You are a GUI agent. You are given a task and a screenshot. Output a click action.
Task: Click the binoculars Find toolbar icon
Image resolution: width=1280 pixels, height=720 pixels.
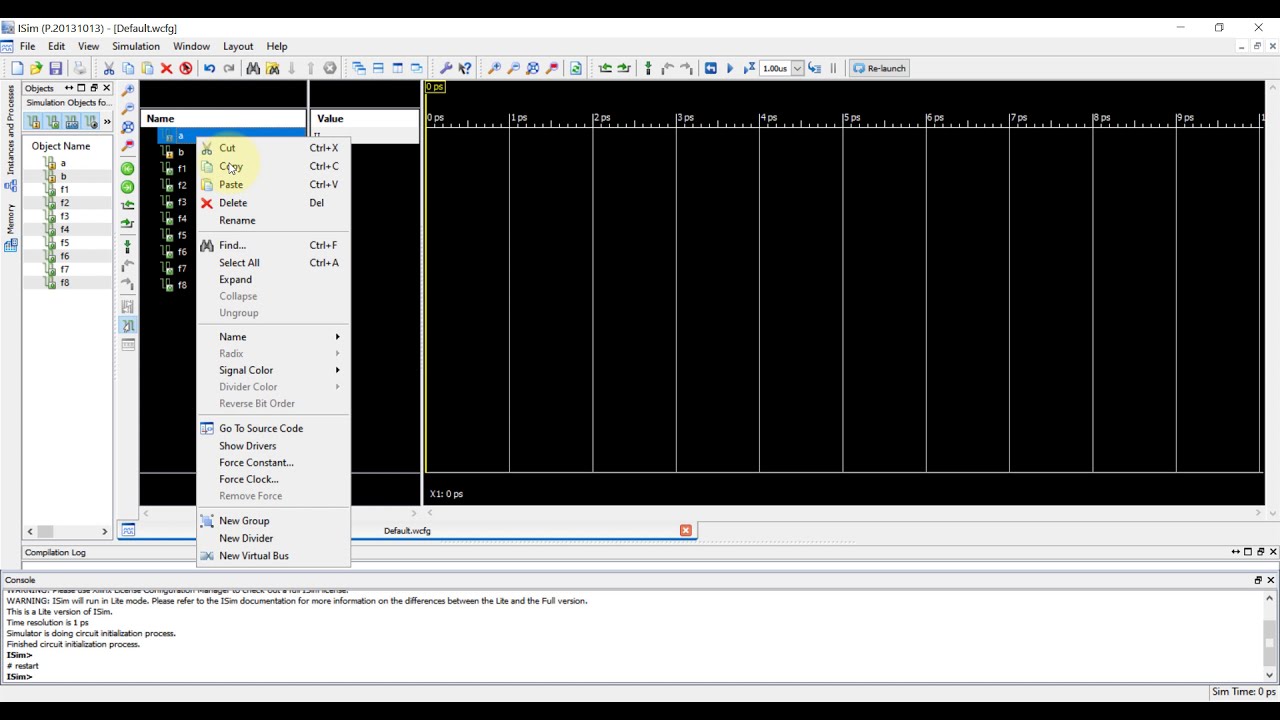tap(253, 68)
